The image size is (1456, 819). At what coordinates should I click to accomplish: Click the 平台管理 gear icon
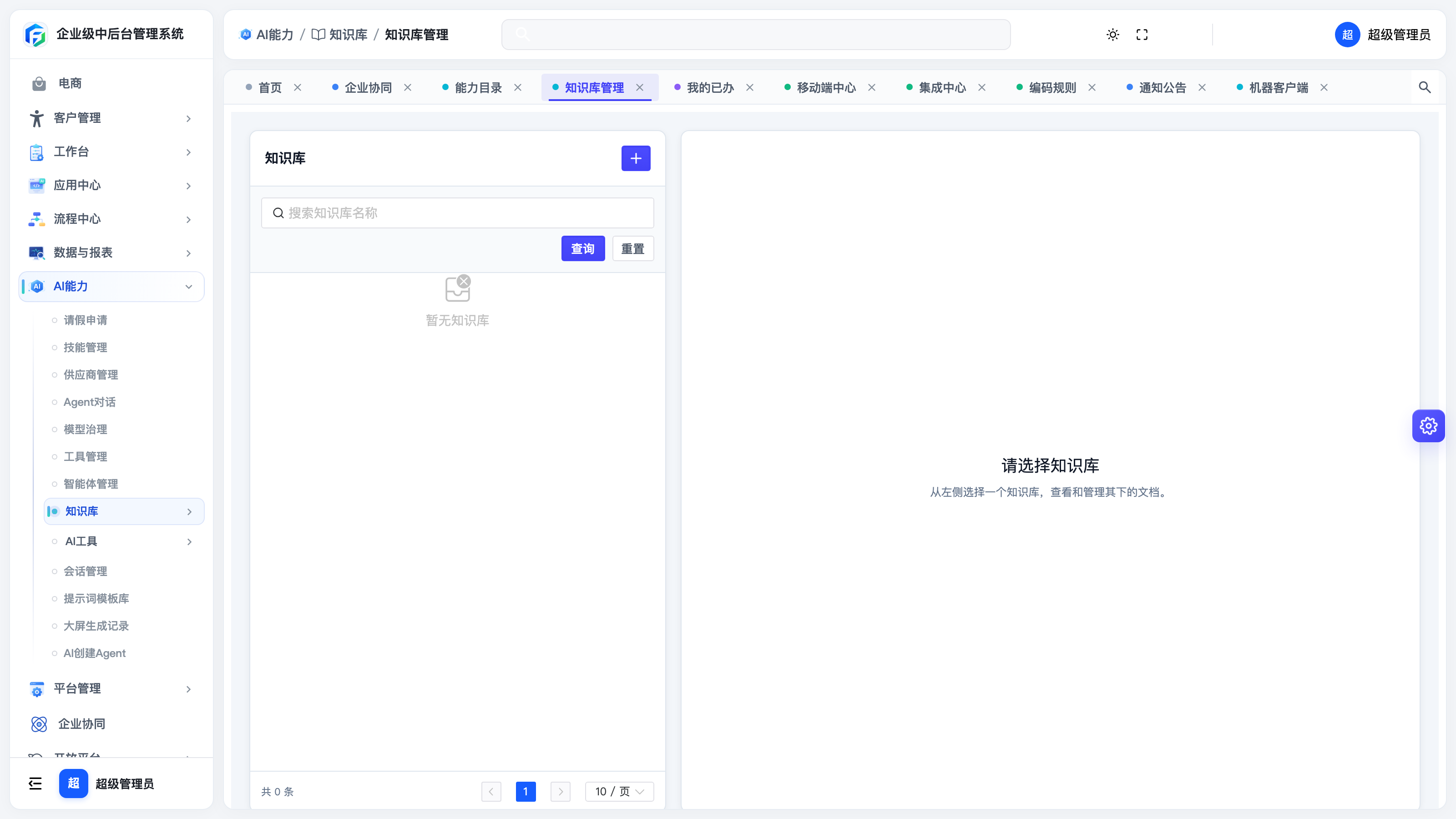pyautogui.click(x=37, y=689)
